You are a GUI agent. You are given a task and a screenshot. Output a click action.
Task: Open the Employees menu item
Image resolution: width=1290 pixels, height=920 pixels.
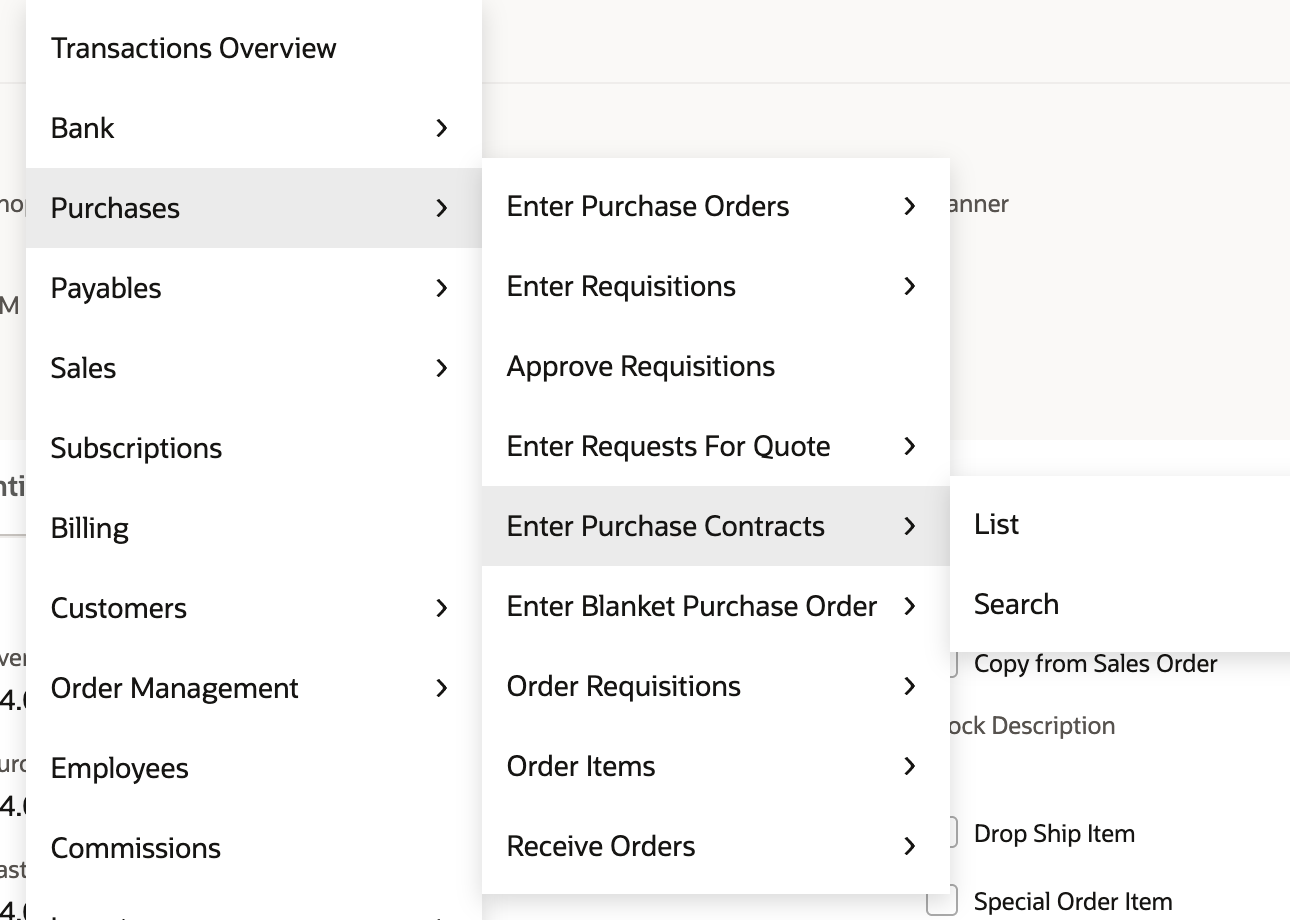pyautogui.click(x=254, y=768)
